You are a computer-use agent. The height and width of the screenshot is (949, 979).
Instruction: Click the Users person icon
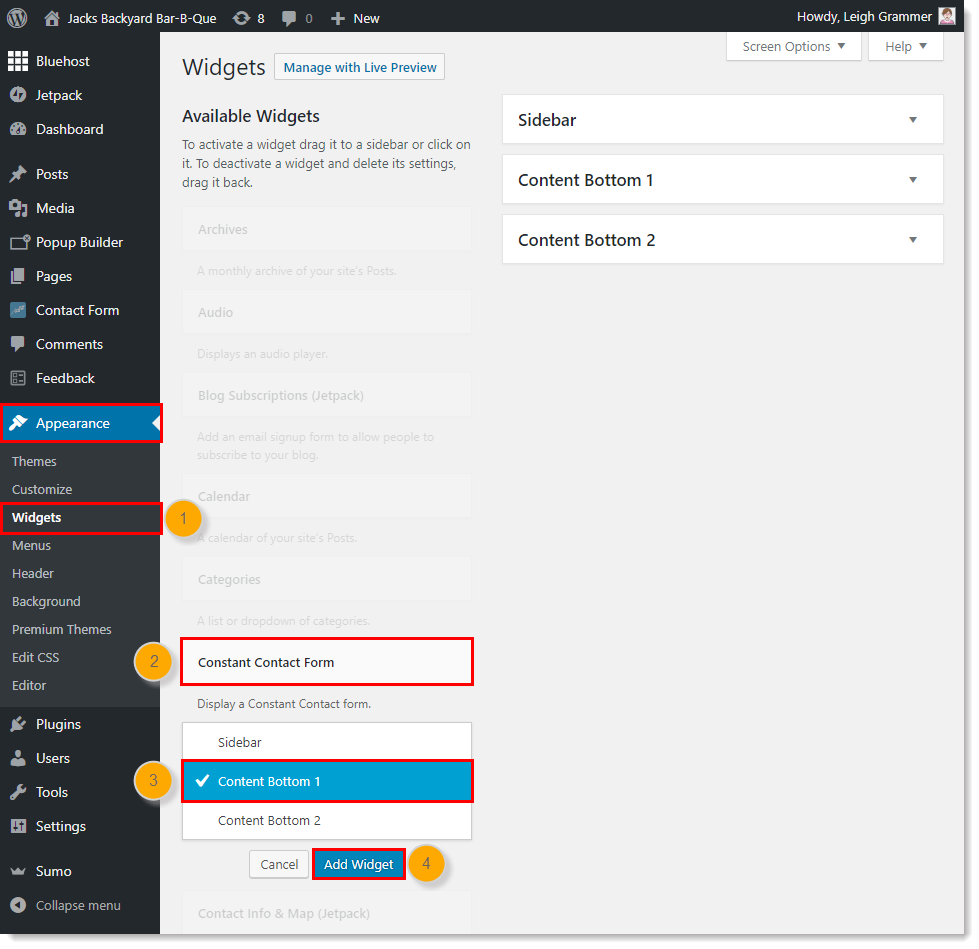click(x=18, y=758)
